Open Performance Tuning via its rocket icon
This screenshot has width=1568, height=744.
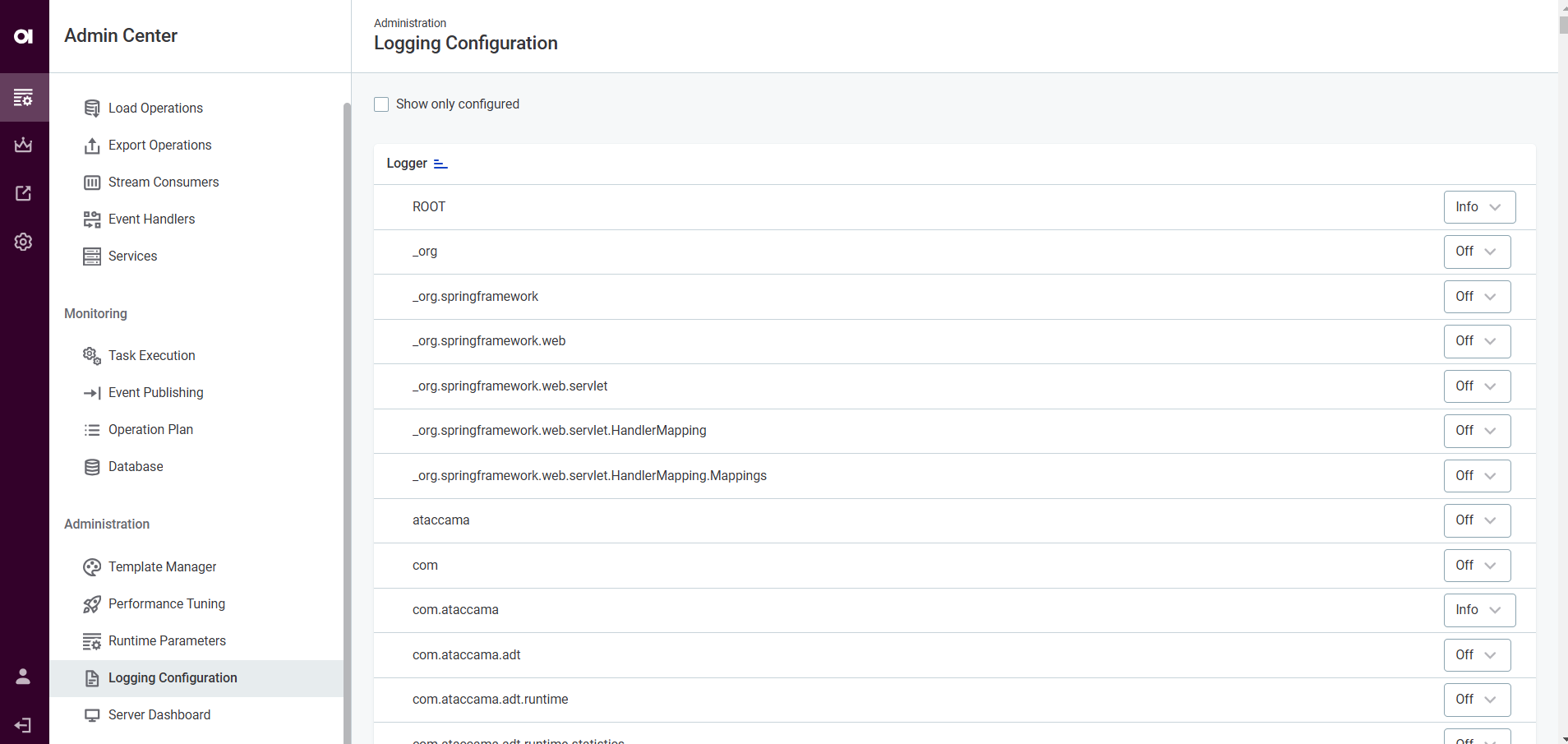[x=92, y=603]
